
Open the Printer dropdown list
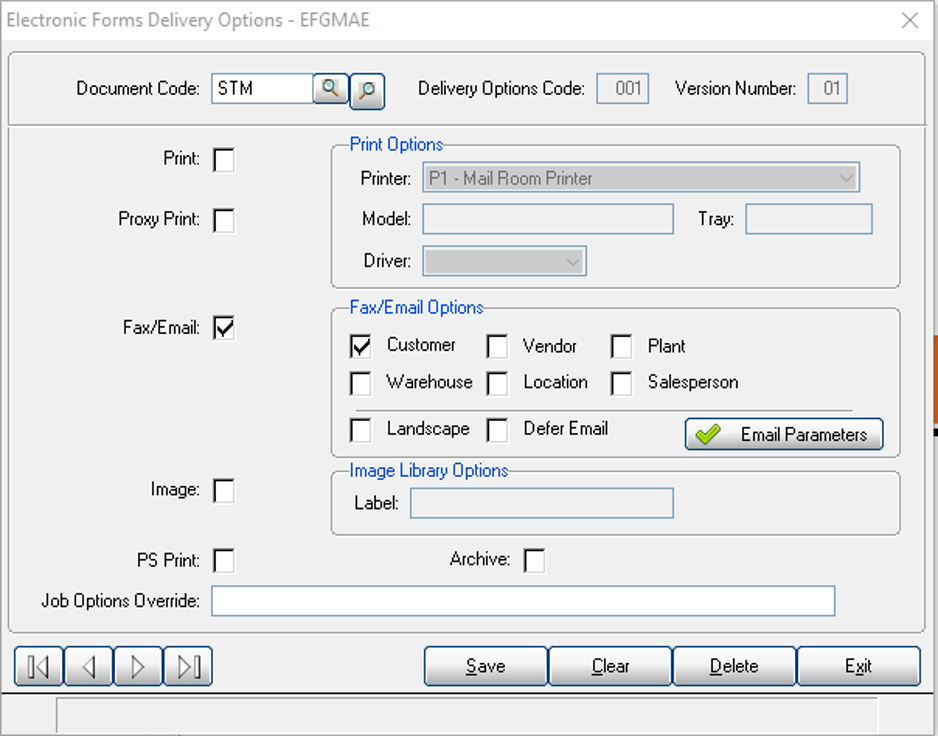641,178
